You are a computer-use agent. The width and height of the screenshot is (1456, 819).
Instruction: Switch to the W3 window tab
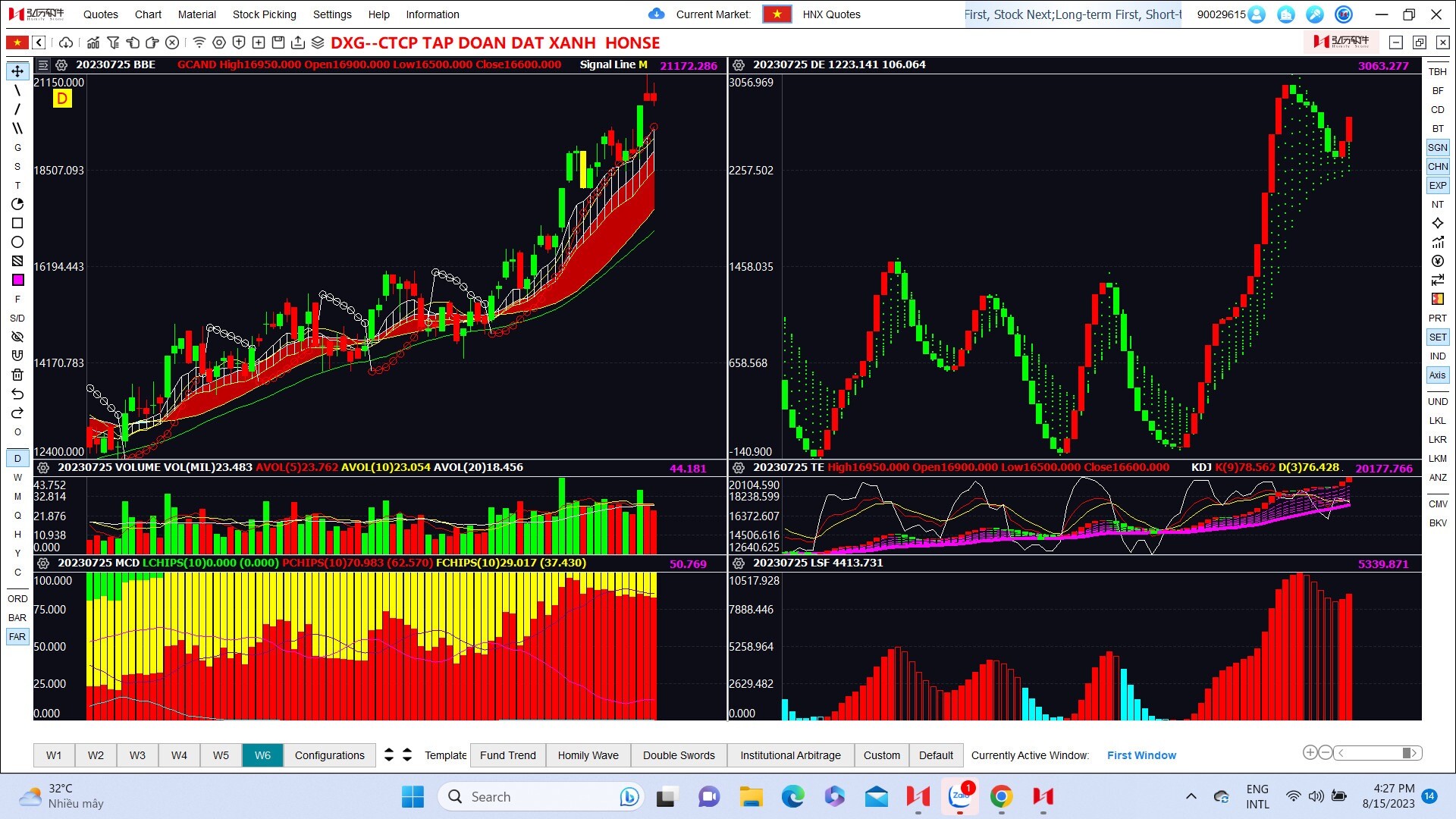(137, 755)
